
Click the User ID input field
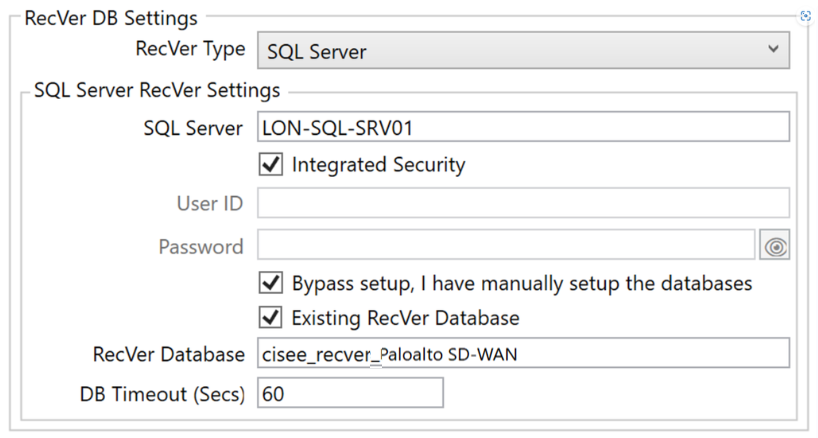(523, 203)
